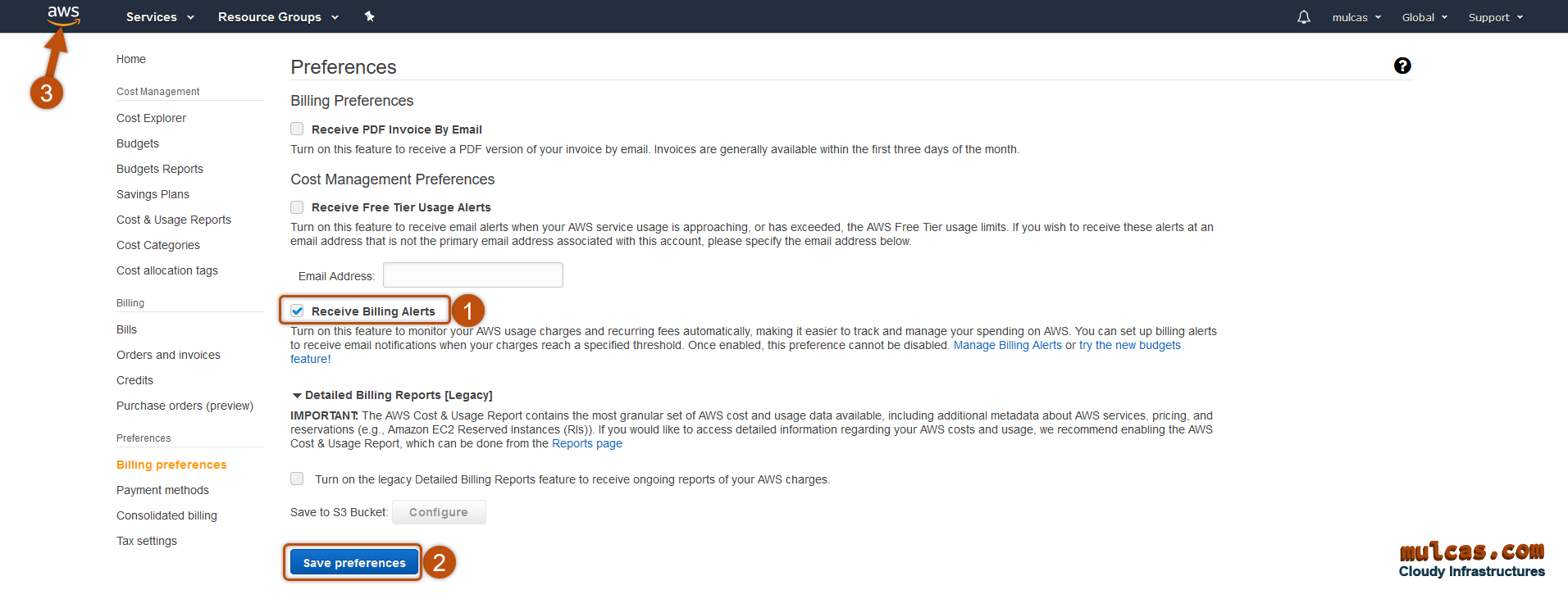Screen dimensions: 1568x599
Task: Enable legacy Detailed Billing Reports checkbox
Action: click(297, 479)
